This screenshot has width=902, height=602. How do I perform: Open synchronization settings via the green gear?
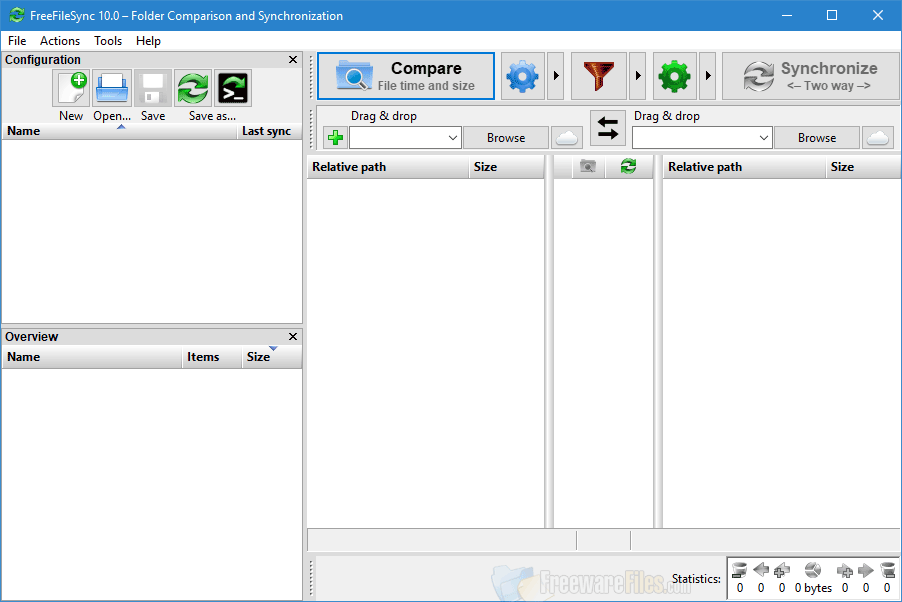pos(674,75)
